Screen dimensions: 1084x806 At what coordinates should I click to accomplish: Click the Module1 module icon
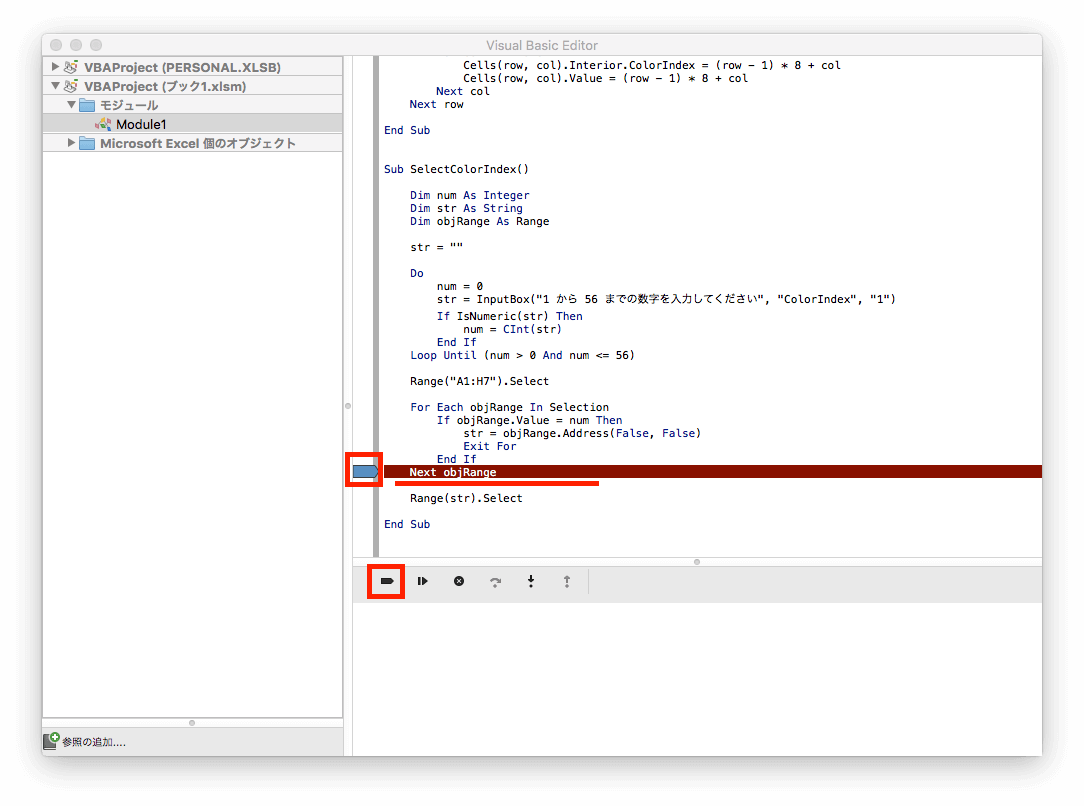click(x=103, y=124)
